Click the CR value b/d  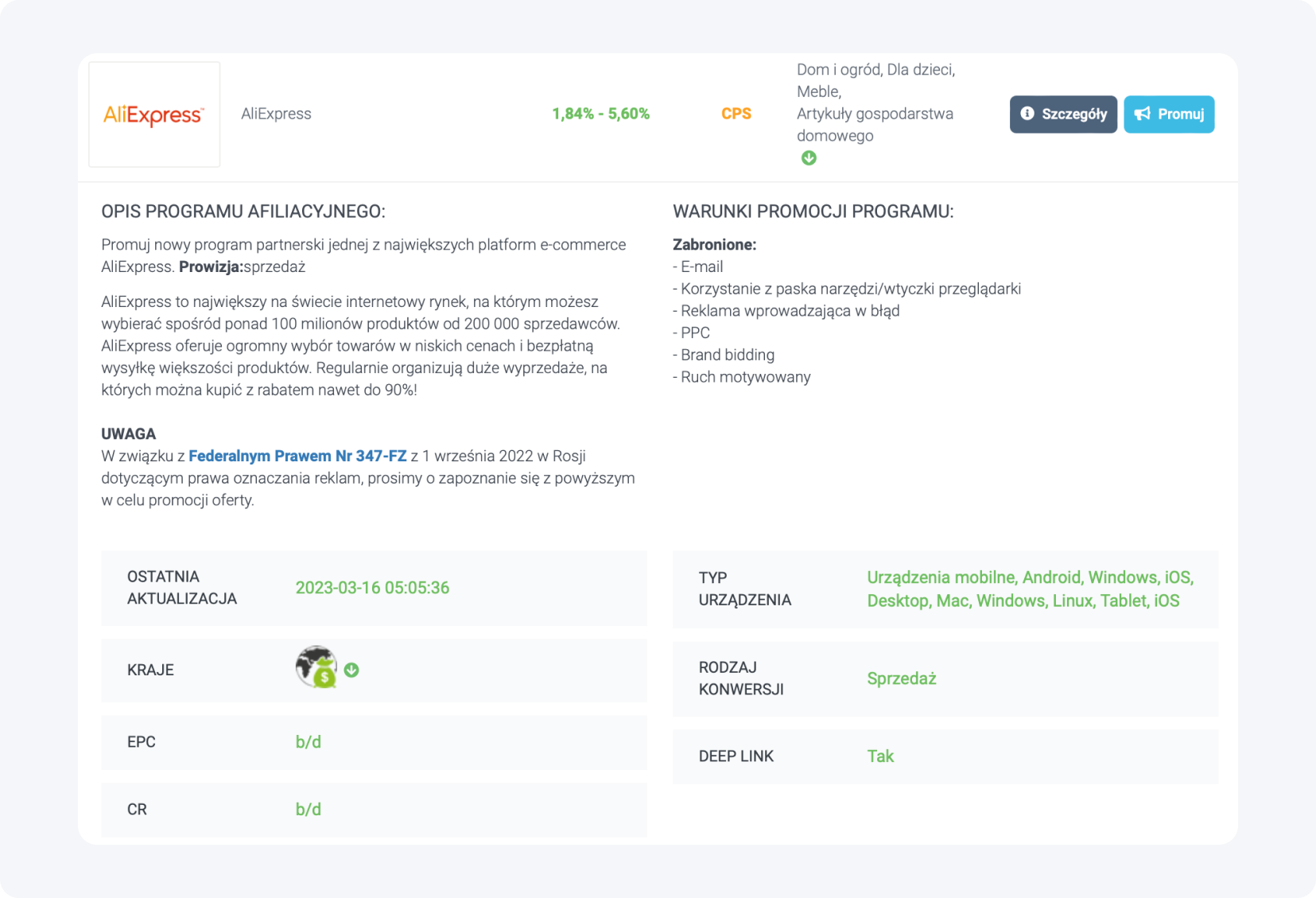click(309, 810)
